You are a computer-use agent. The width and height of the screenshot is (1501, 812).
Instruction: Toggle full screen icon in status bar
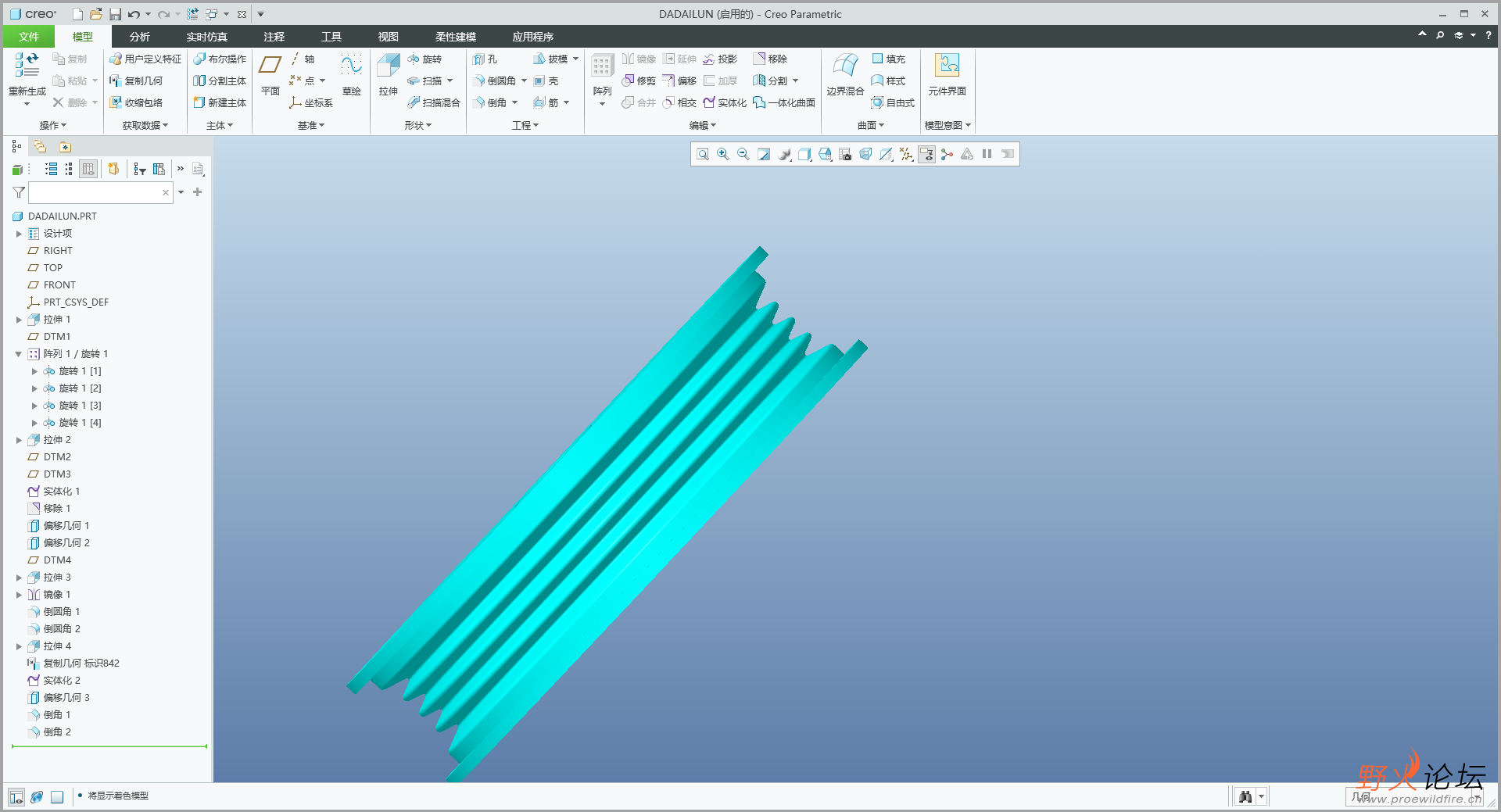tap(57, 797)
